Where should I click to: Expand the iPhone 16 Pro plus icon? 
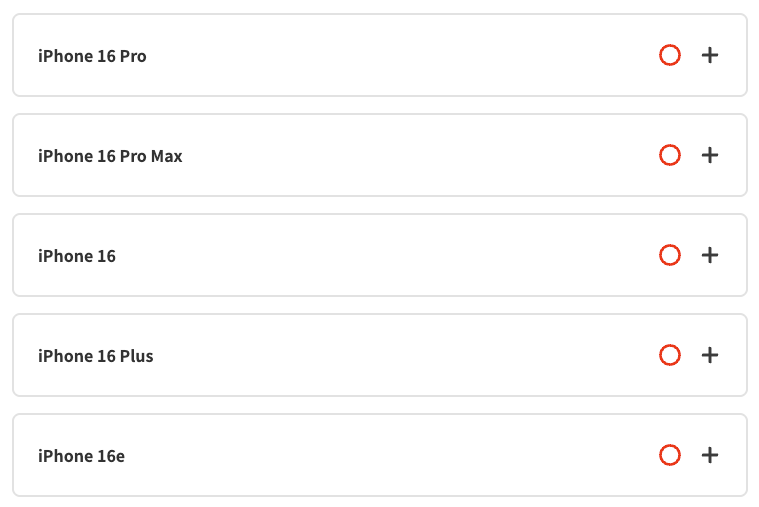coord(710,56)
